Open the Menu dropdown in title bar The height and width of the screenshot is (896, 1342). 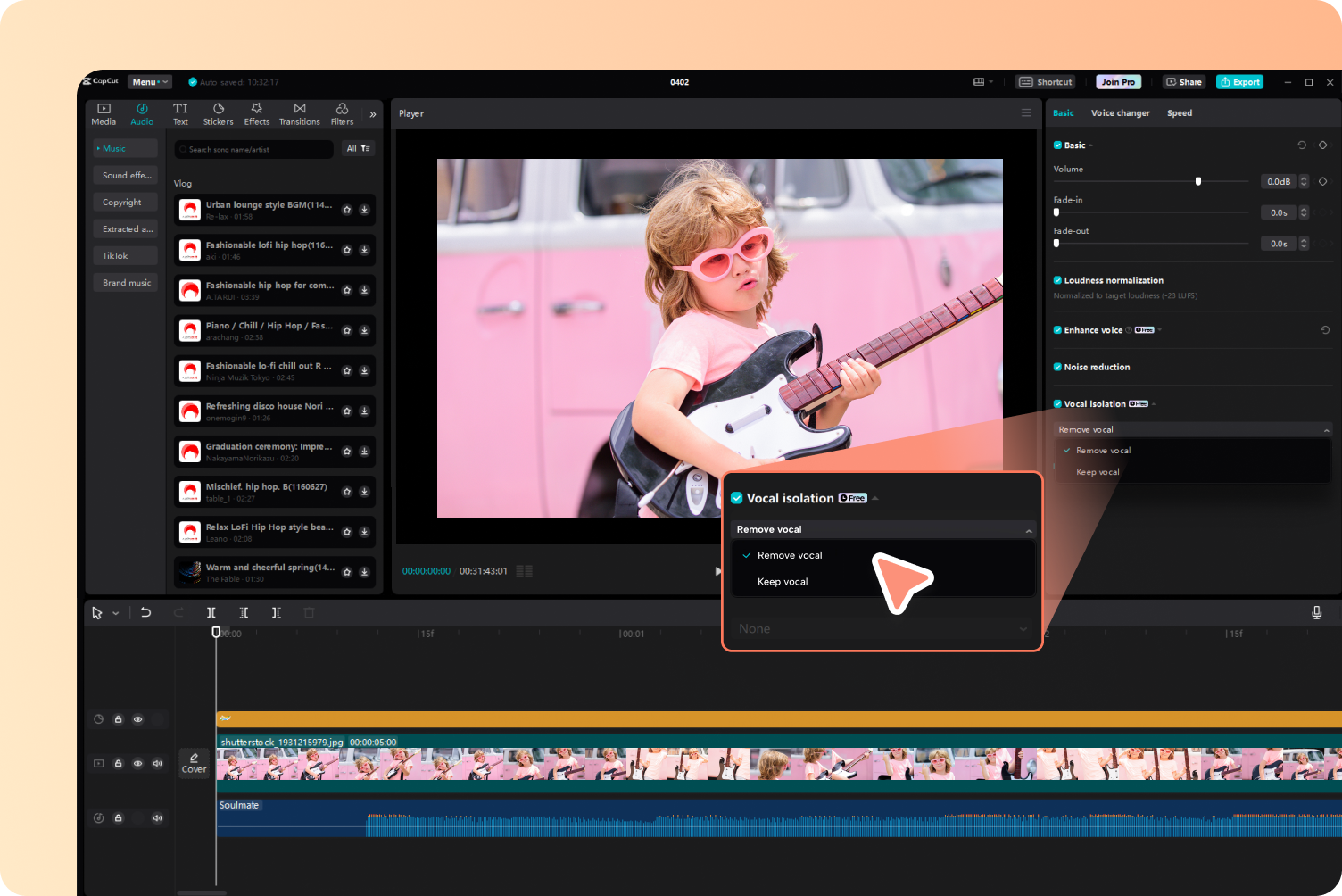point(149,82)
